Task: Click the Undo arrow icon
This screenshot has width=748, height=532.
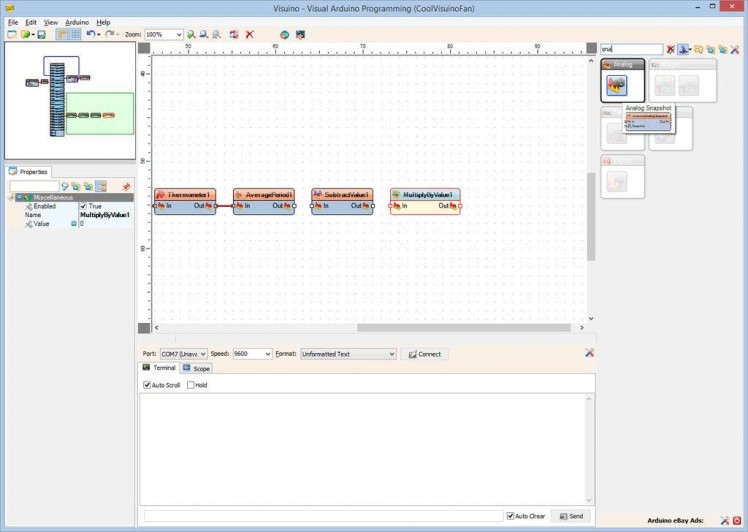Action: [x=91, y=34]
